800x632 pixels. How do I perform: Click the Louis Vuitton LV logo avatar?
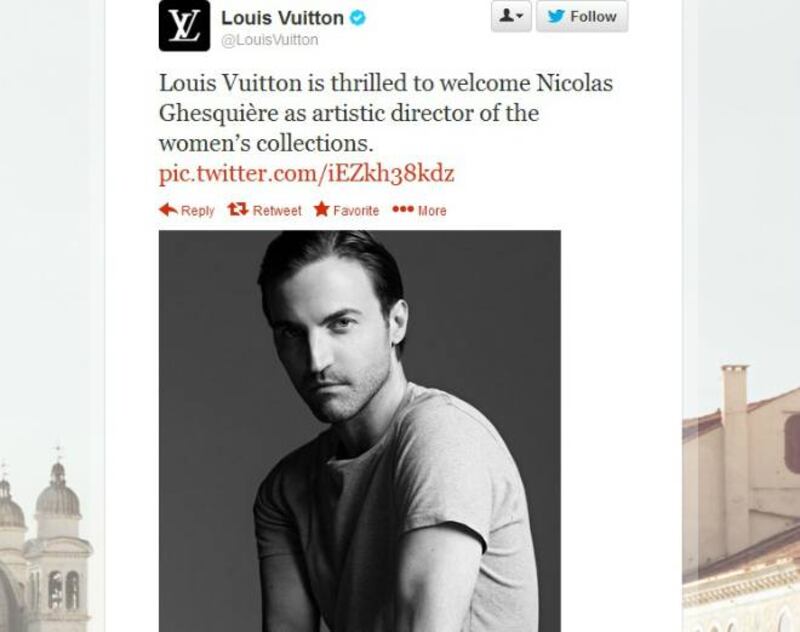184,26
